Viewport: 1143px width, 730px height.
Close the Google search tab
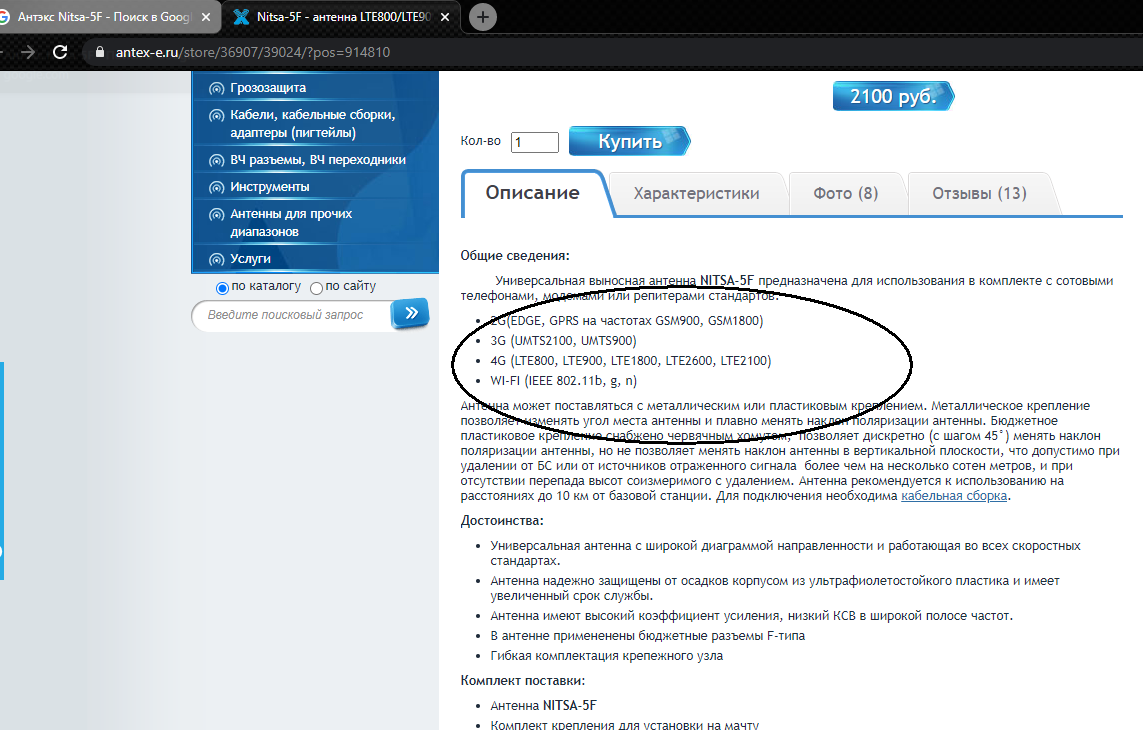pos(206,17)
